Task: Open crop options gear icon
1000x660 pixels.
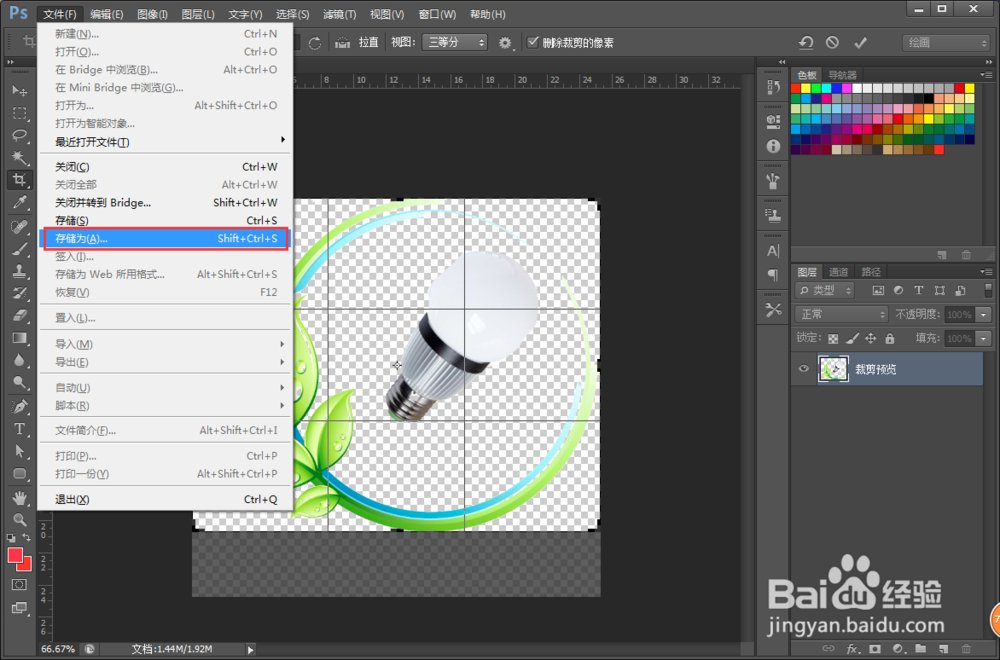Action: click(x=505, y=43)
